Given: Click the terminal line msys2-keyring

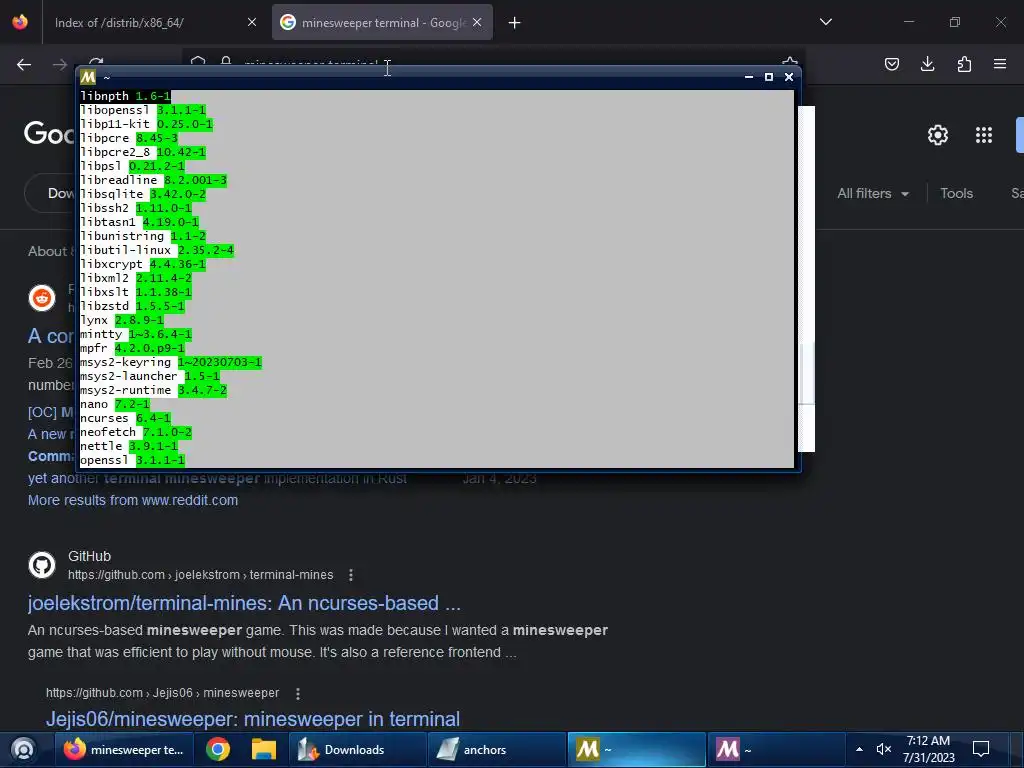Looking at the screenshot, I should (x=170, y=362).
